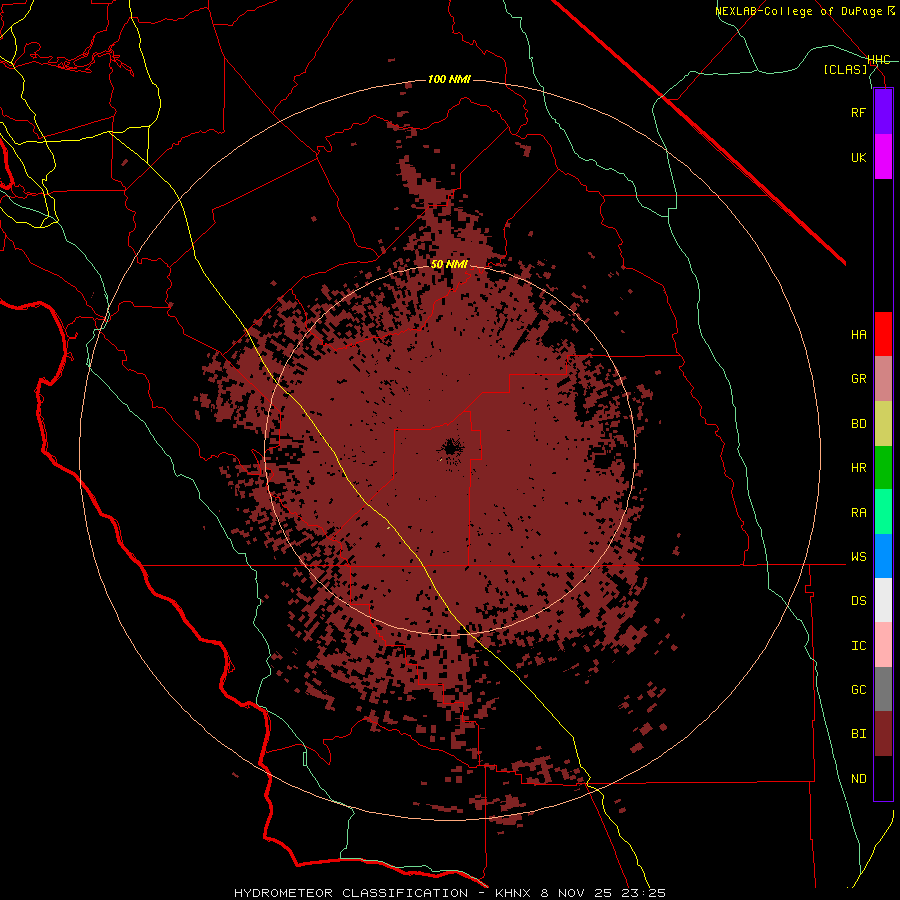Click the NEXLAB-College of DuPage credit text
900x900 pixels.
805,11
